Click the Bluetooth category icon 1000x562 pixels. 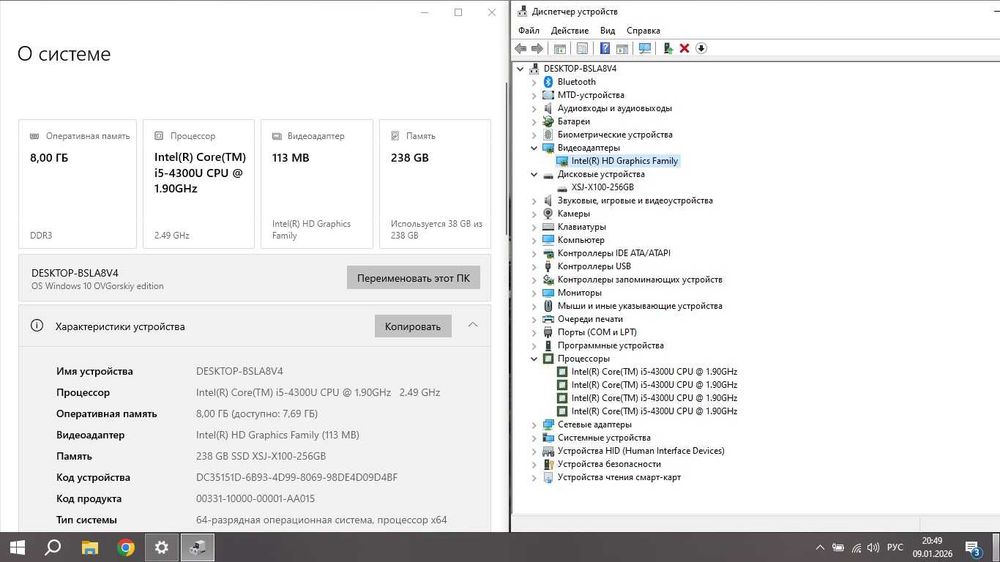coord(548,82)
